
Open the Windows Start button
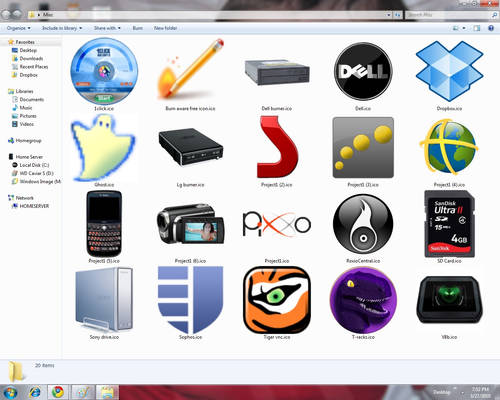[x=10, y=392]
